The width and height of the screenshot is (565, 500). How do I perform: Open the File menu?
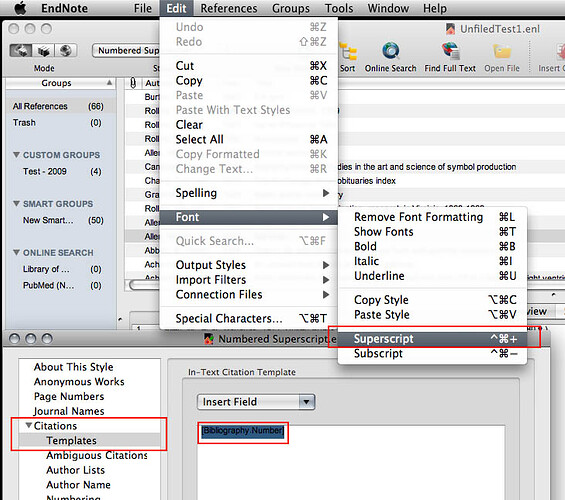pyautogui.click(x=143, y=8)
